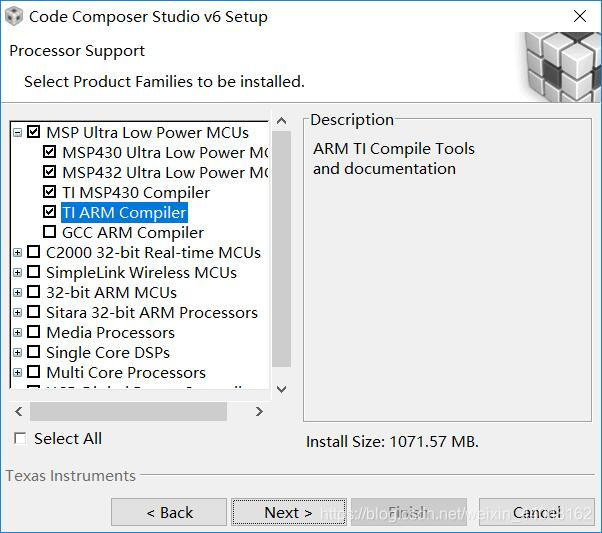
Task: Select 32-bit ARM MCUs label
Action: tap(111, 292)
